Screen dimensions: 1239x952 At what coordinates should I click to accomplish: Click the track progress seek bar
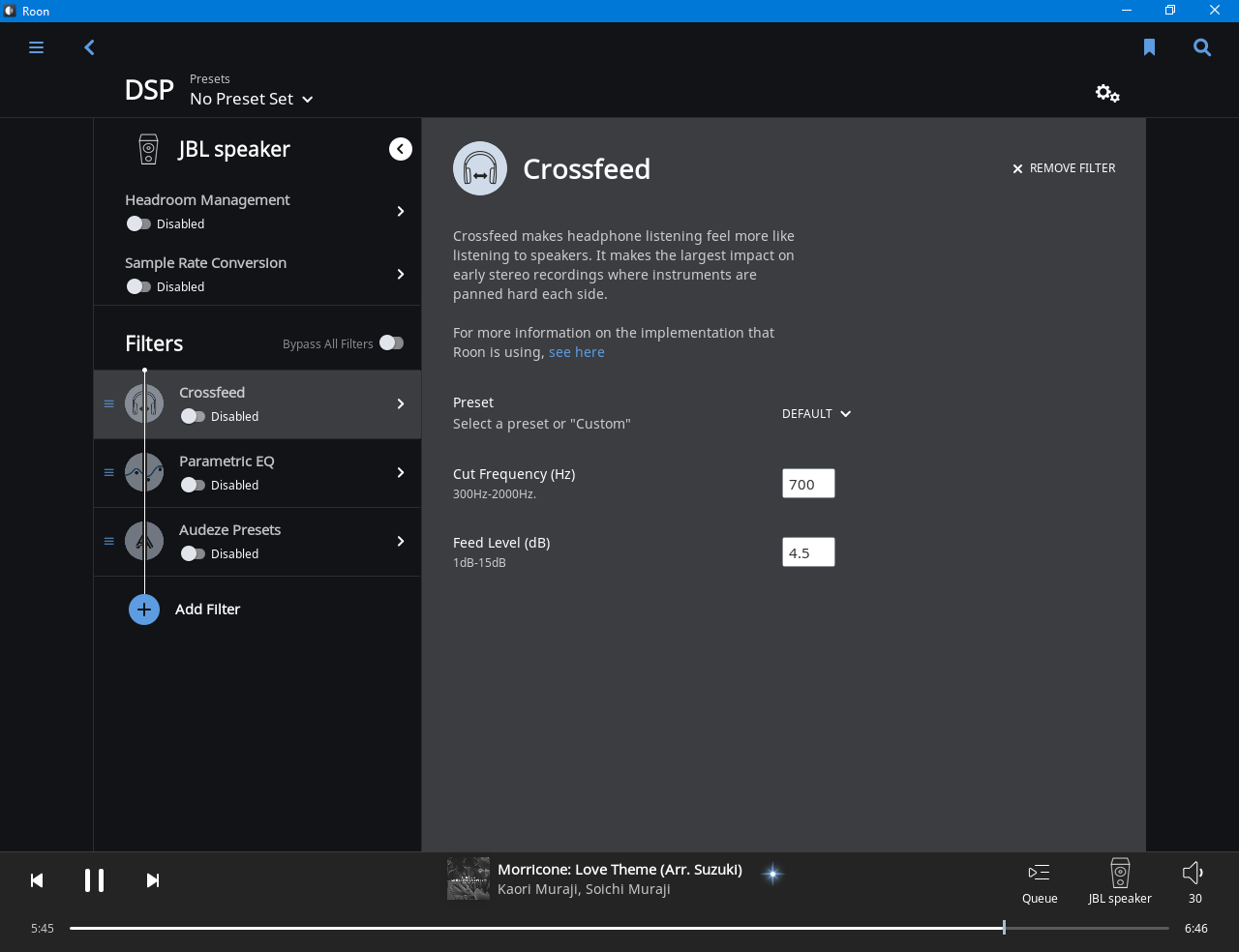point(619,928)
